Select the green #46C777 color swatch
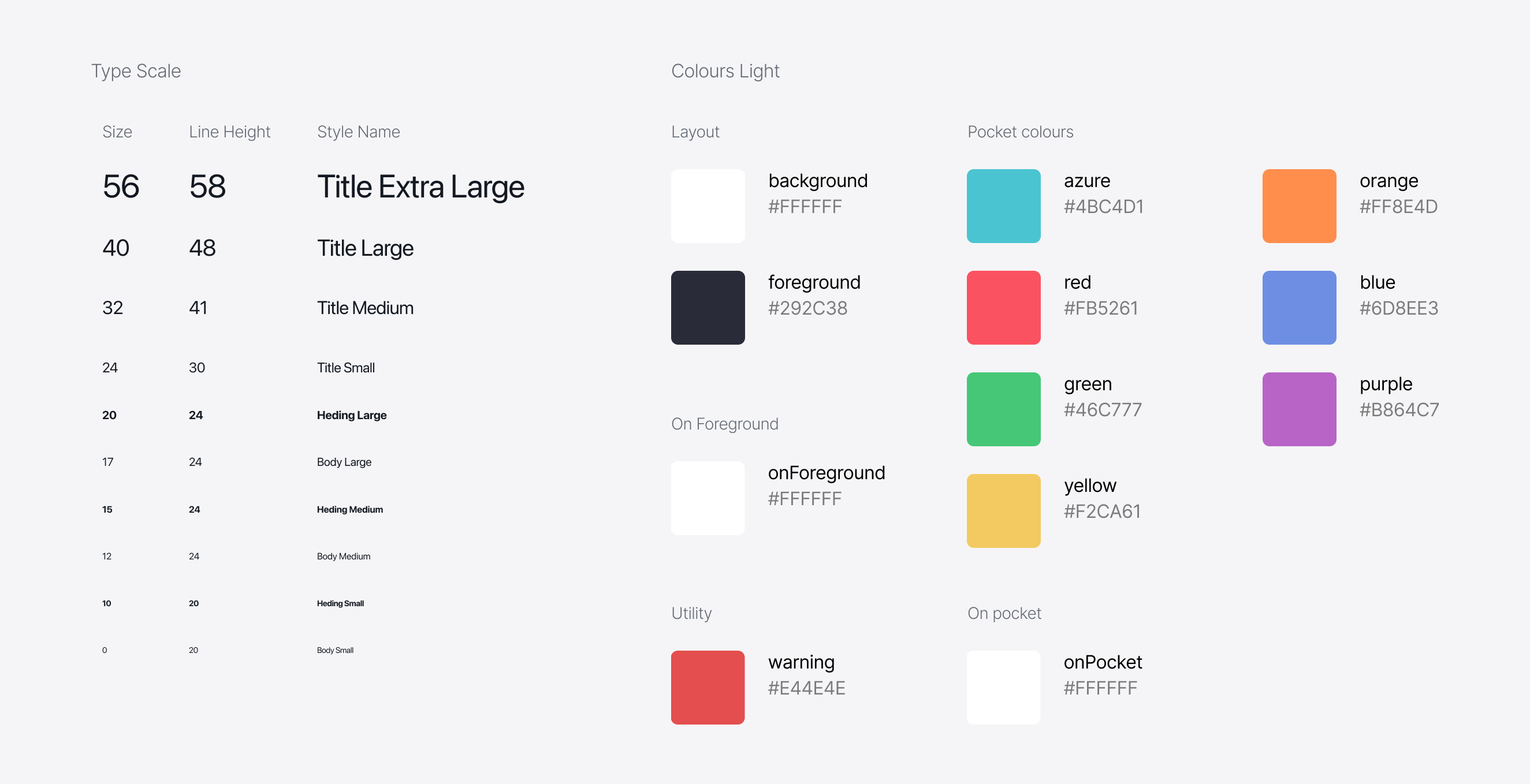The width and height of the screenshot is (1530, 784). click(x=1003, y=409)
